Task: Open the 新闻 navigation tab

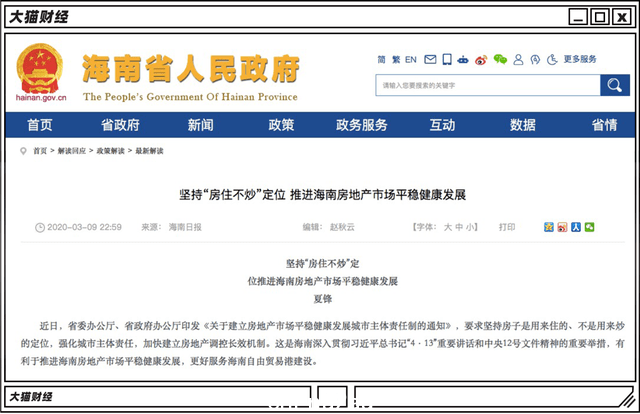Action: click(x=200, y=125)
